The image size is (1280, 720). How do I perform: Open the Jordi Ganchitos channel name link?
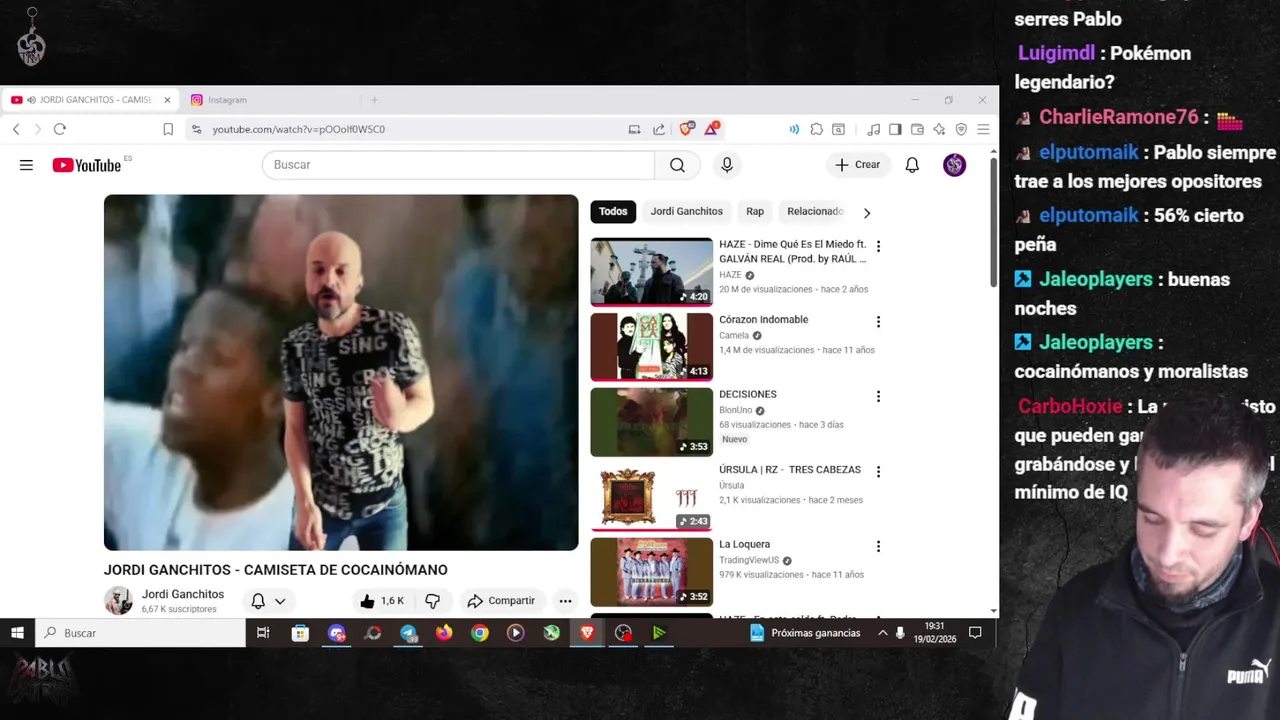[x=182, y=594]
